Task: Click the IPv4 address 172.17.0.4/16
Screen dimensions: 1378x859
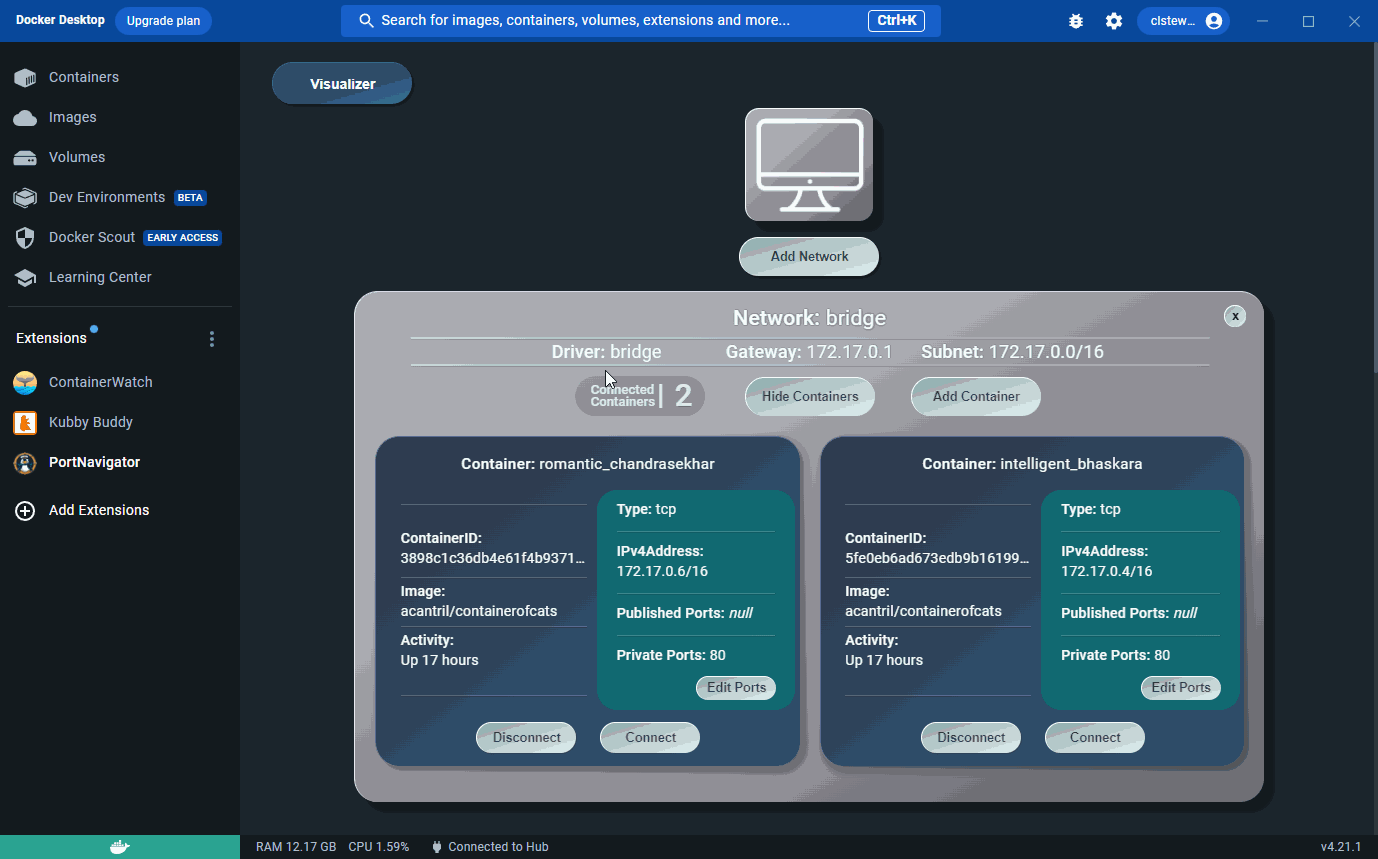Action: [x=1107, y=572]
